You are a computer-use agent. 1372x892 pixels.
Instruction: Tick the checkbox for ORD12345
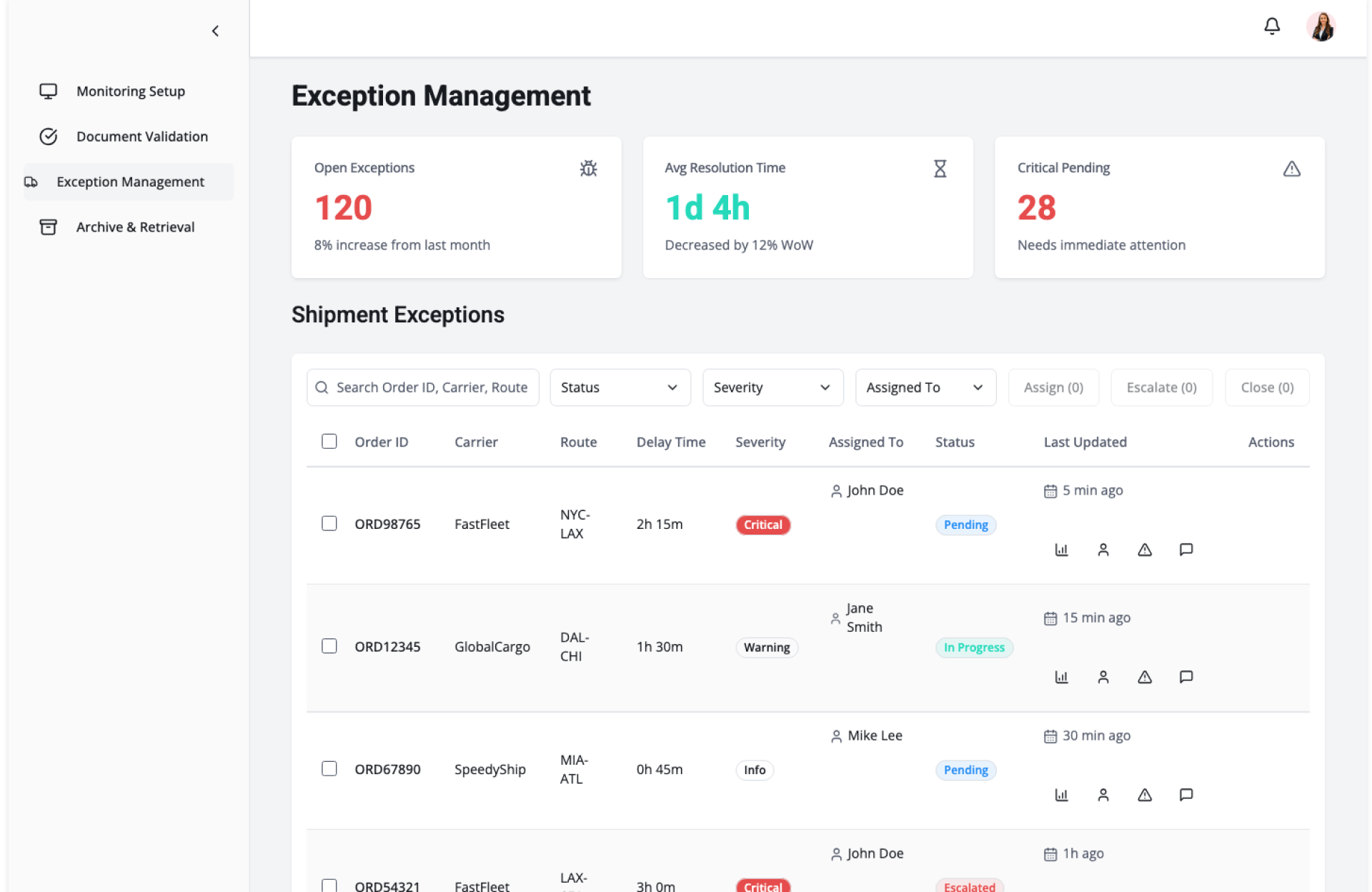(x=329, y=646)
